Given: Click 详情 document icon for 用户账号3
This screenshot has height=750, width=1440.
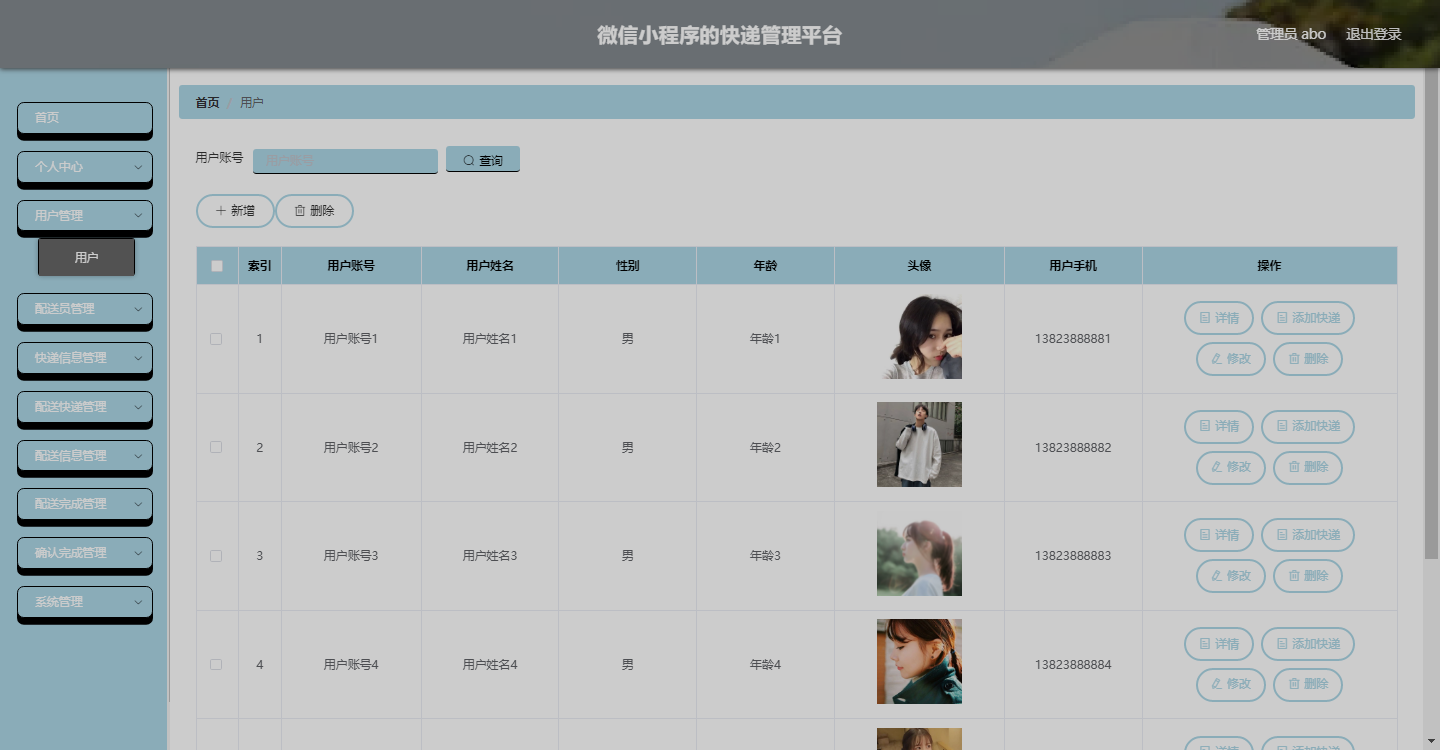Looking at the screenshot, I should click(x=1205, y=535).
